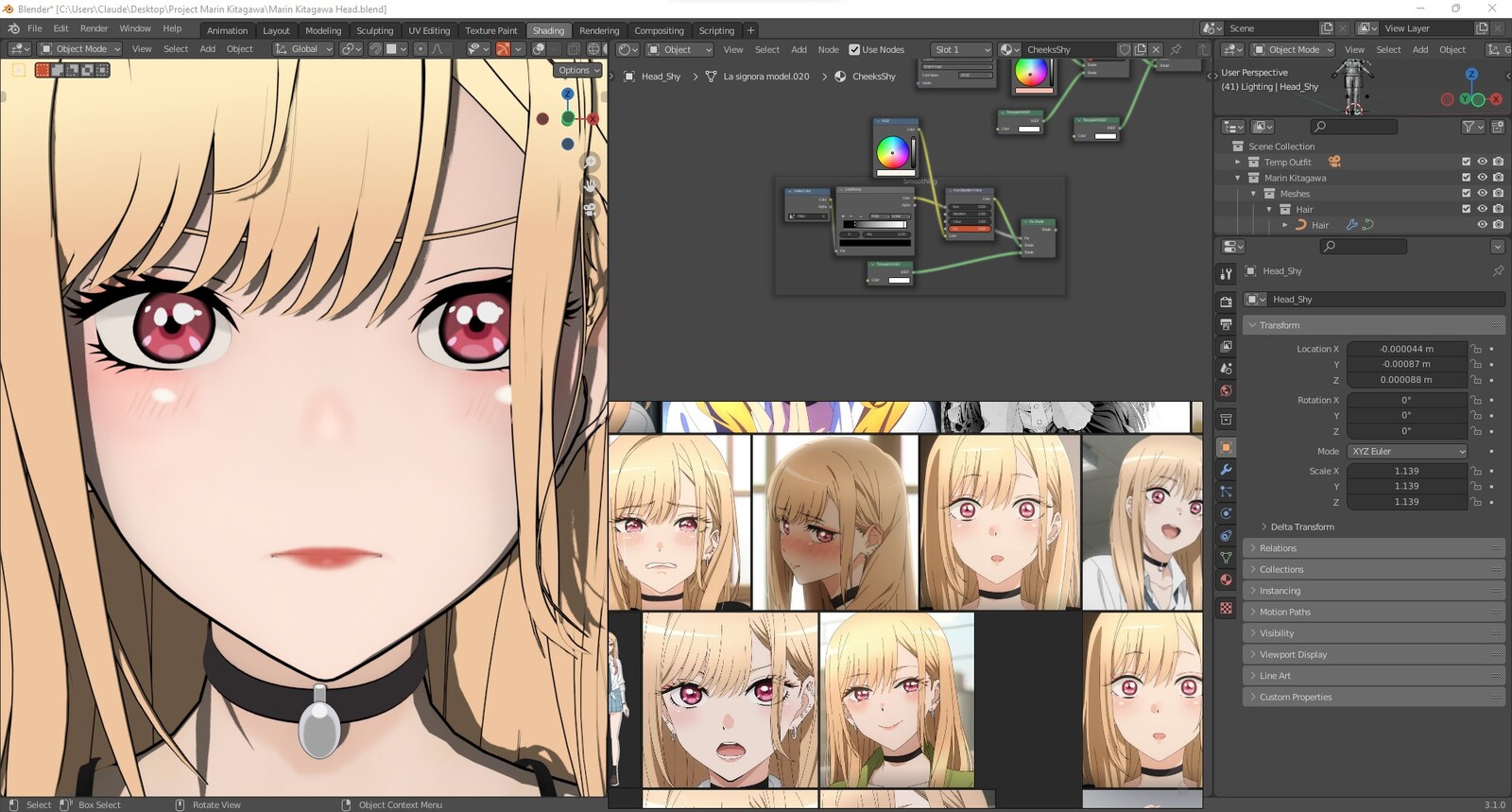Collapse the Marin Kitagawa collection
The height and width of the screenshot is (812, 1512).
tap(1238, 178)
